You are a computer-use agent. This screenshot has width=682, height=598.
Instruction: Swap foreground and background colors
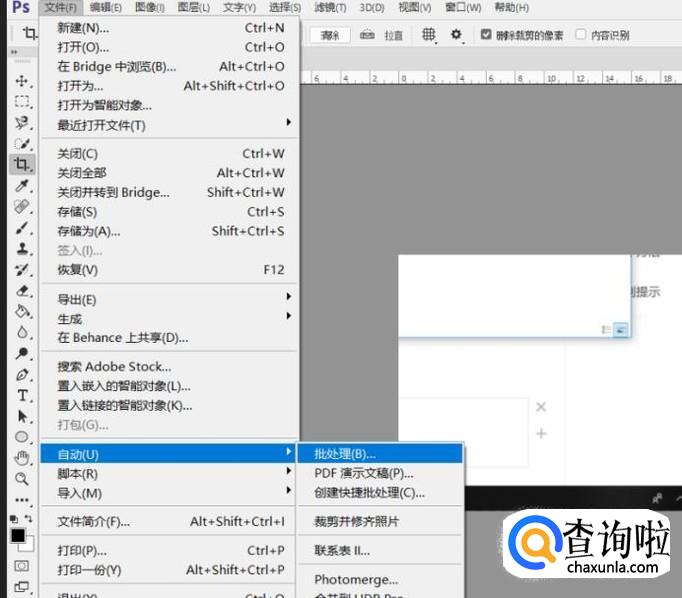click(x=29, y=518)
